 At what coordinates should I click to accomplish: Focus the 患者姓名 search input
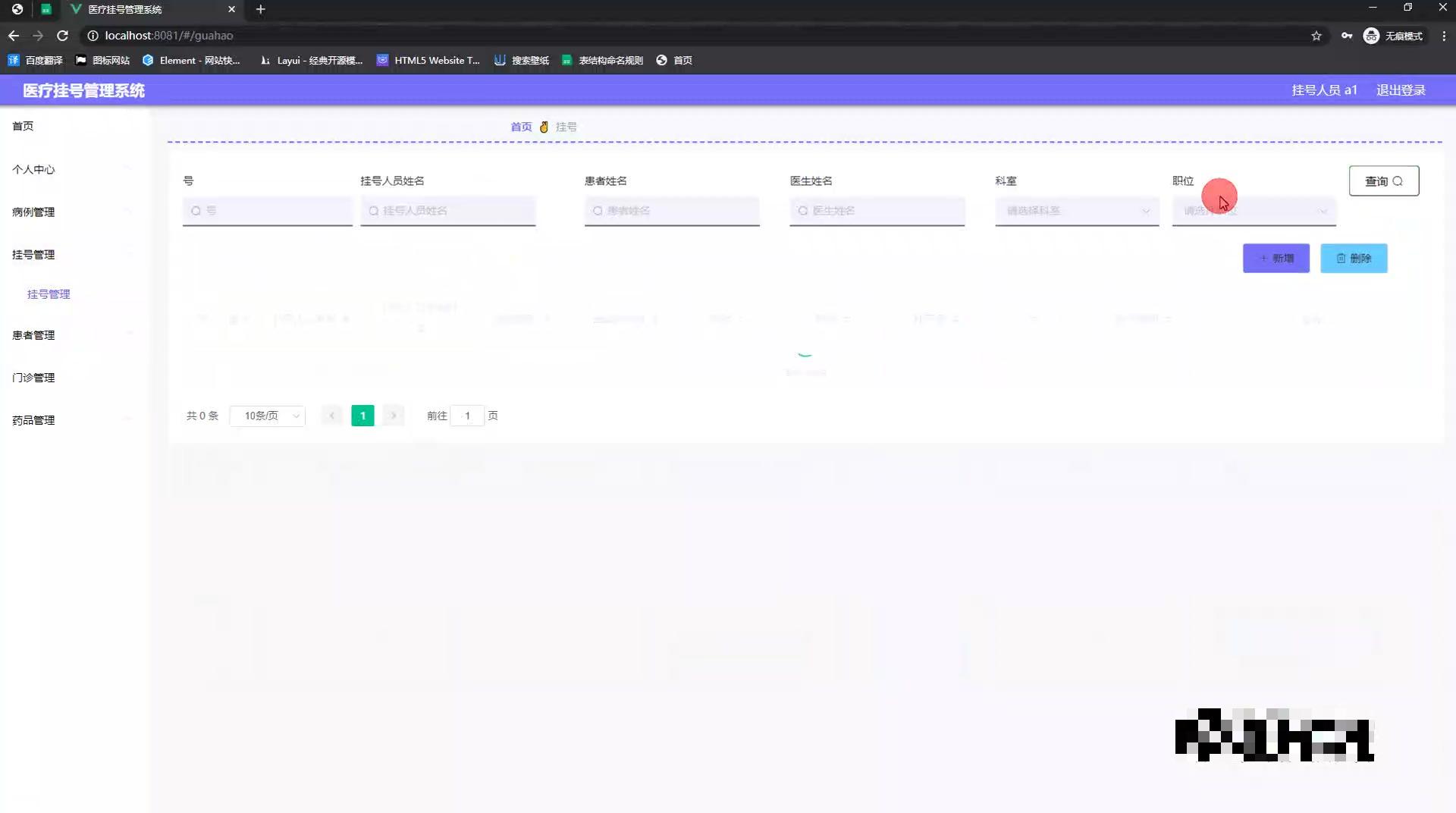(672, 211)
